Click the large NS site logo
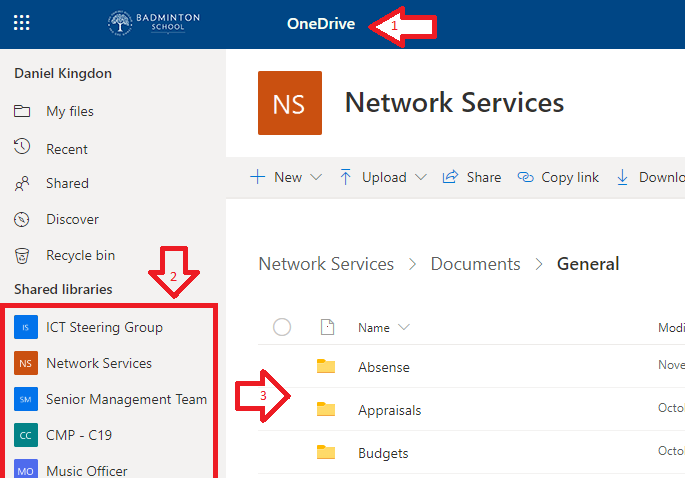This screenshot has height=478, width=685. 290,103
